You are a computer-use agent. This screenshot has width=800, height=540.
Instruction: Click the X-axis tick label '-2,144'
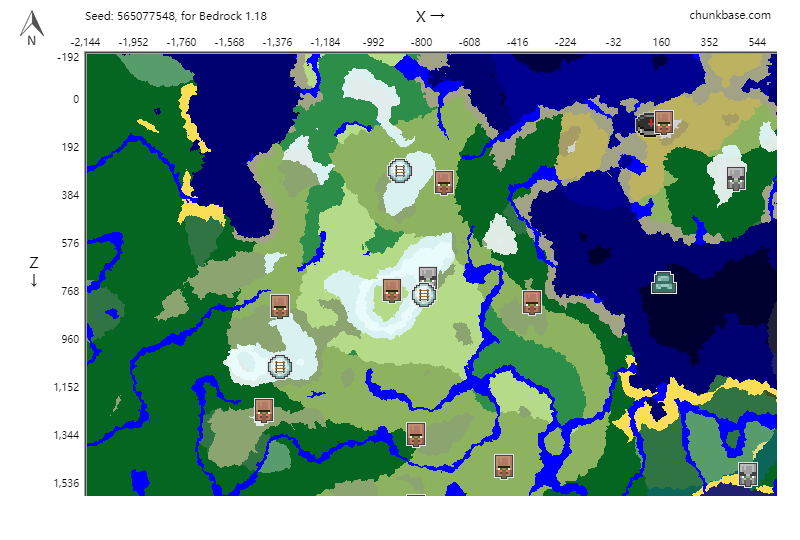tap(85, 42)
